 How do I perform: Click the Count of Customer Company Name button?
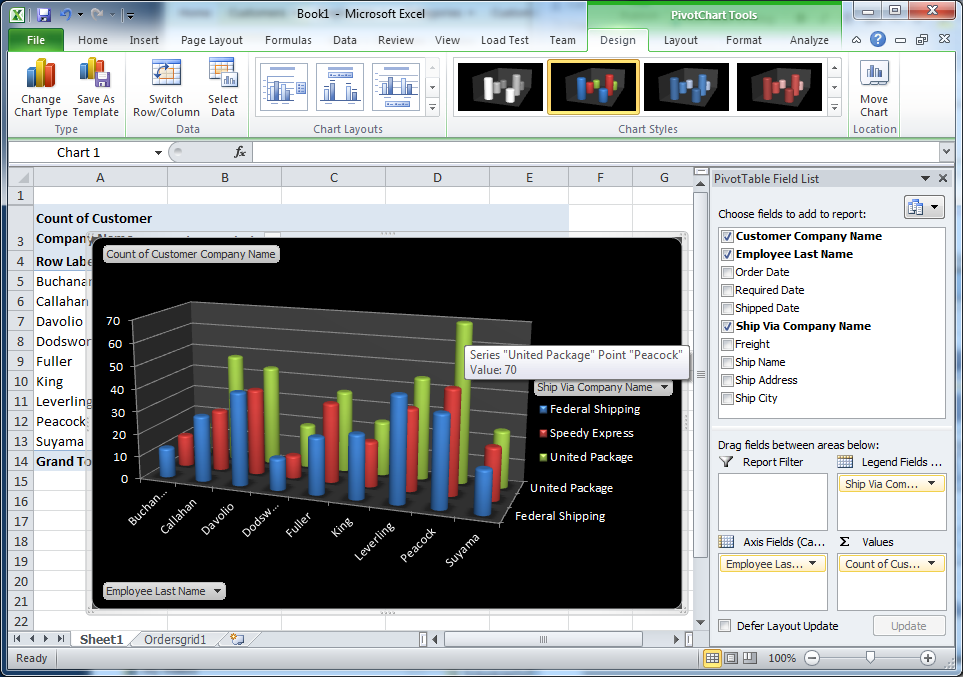(x=191, y=254)
